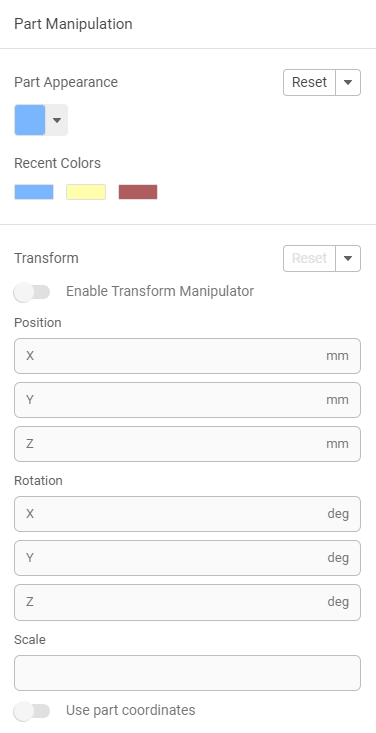376x733 pixels.
Task: Select the blue recent color
Action: coord(34,192)
